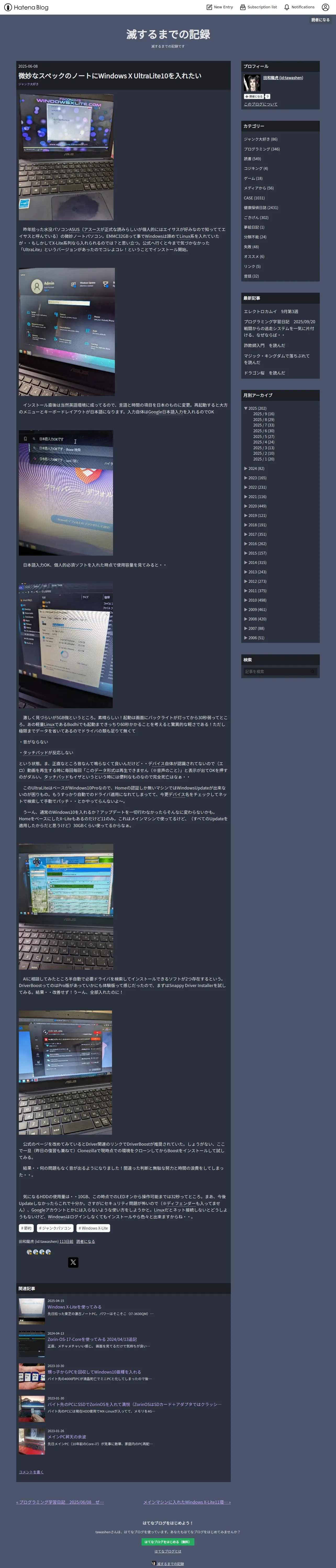
Task: Click 読者になる link below the tags
Action: tap(85, 1242)
